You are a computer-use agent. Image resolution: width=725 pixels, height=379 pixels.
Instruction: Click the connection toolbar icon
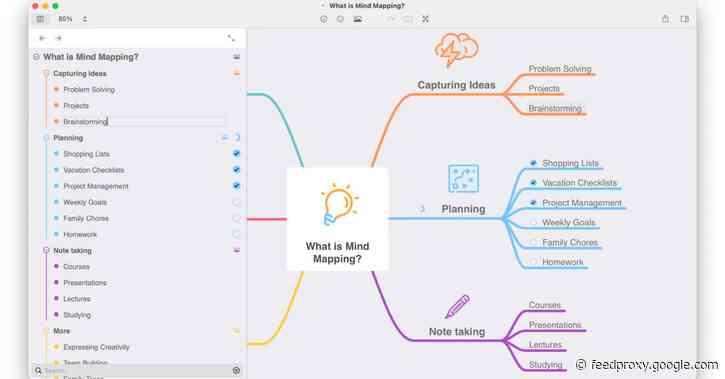point(391,19)
